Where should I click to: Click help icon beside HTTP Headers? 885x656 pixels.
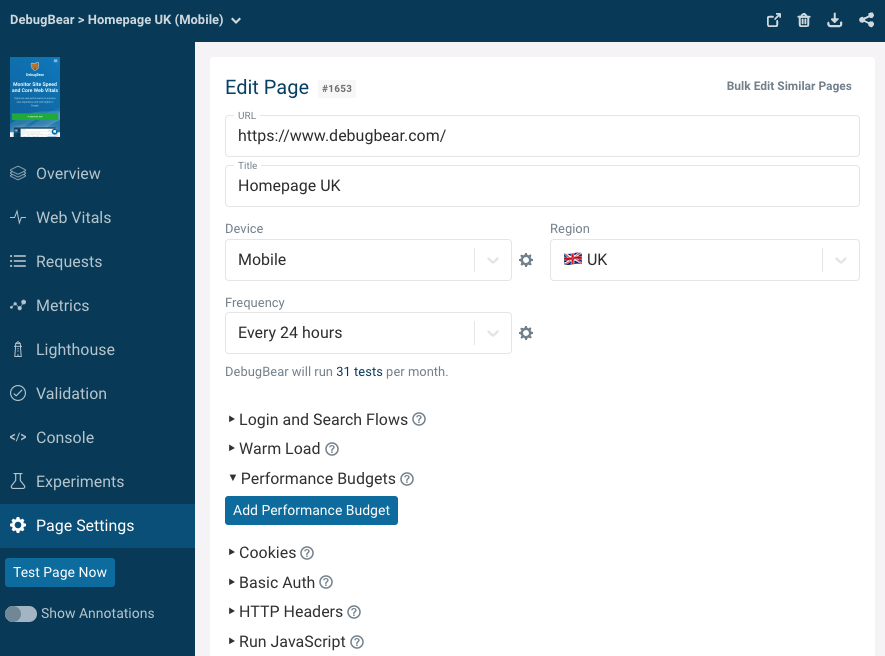[354, 612]
